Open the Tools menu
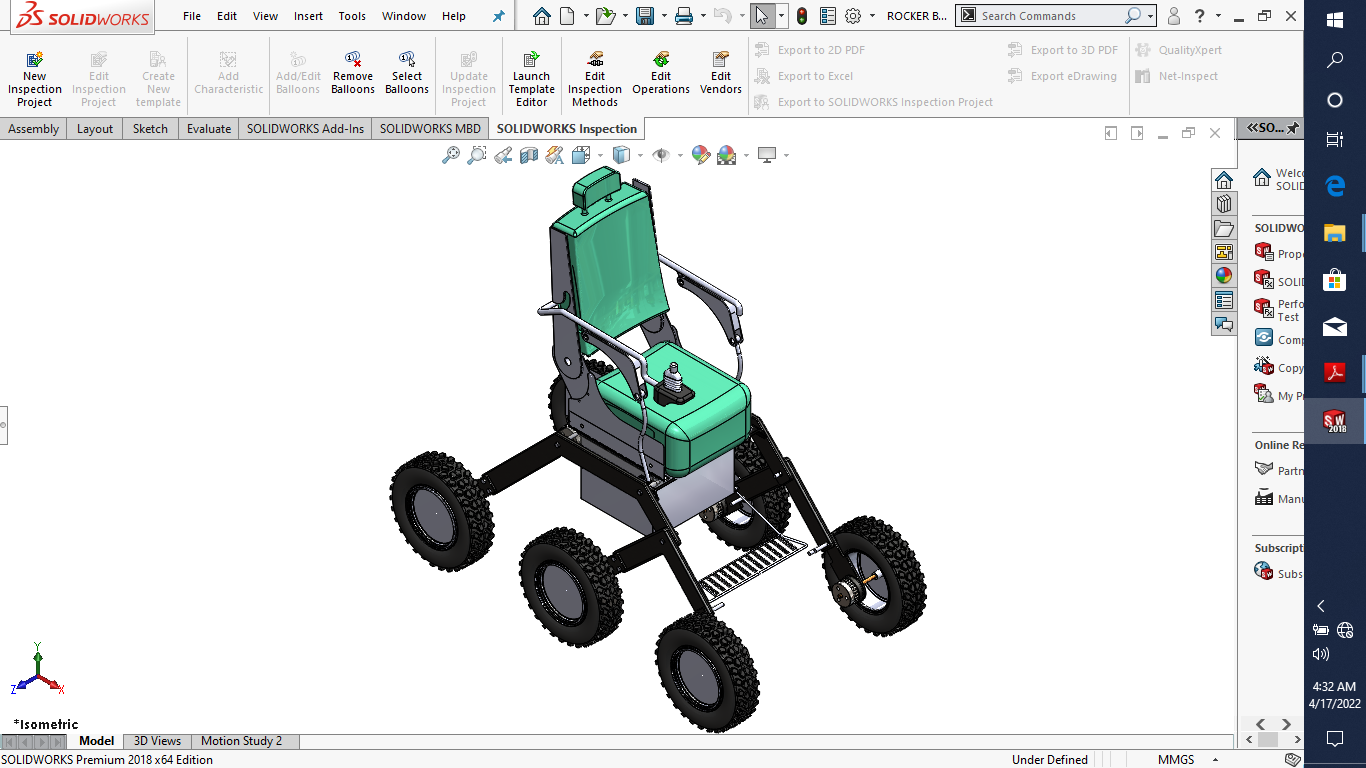The width and height of the screenshot is (1366, 768). 352,16
